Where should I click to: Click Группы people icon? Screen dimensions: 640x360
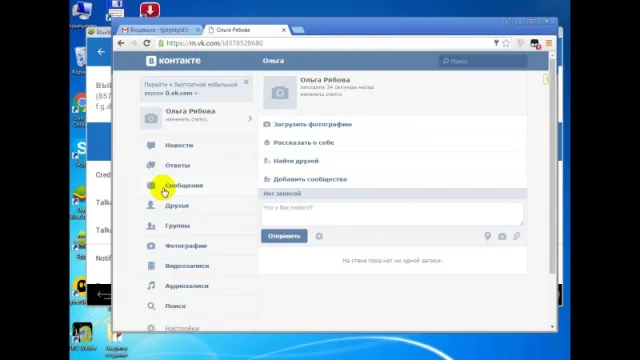pos(151,226)
